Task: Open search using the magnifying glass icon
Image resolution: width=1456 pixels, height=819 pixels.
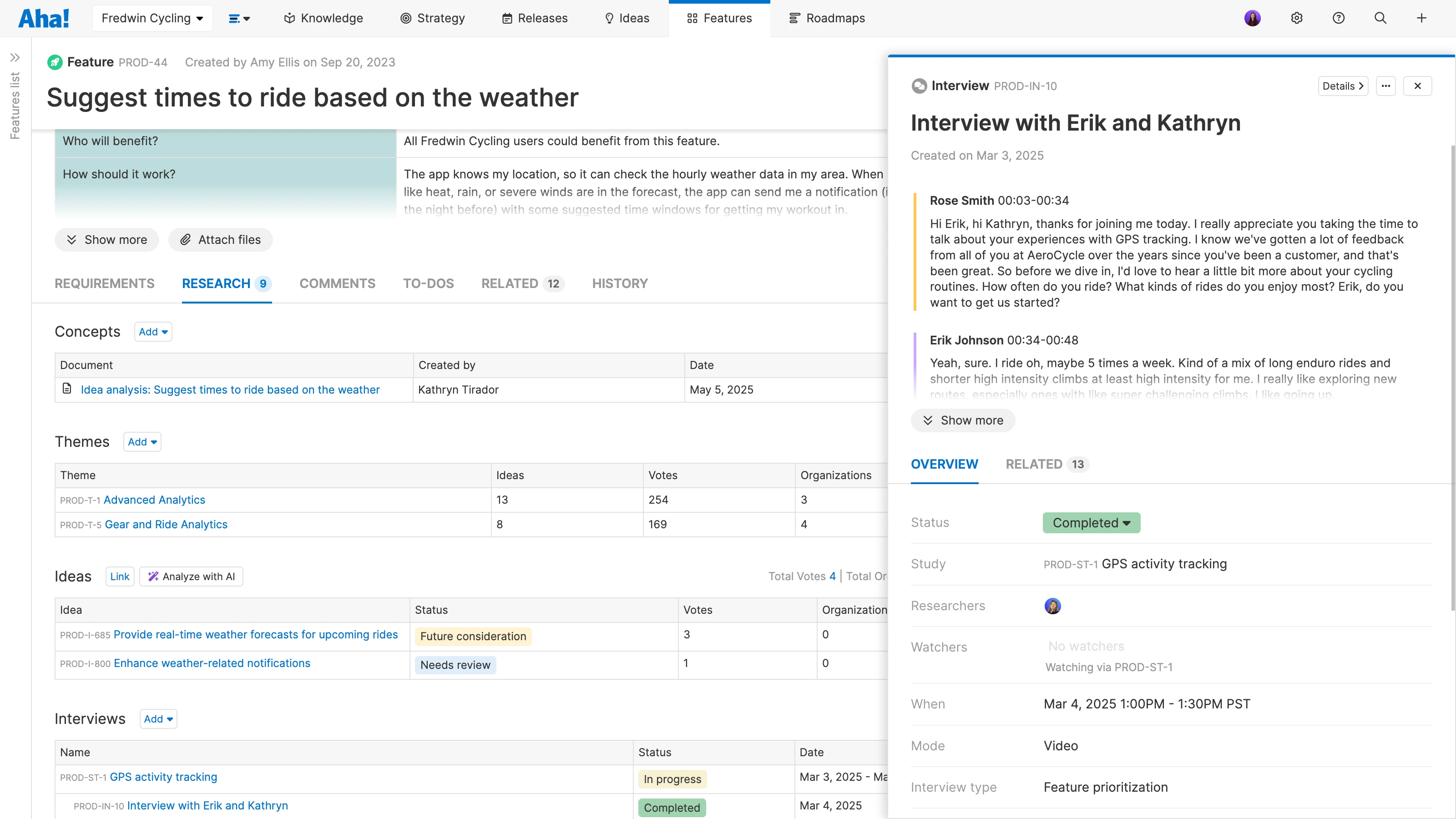Action: [x=1380, y=18]
